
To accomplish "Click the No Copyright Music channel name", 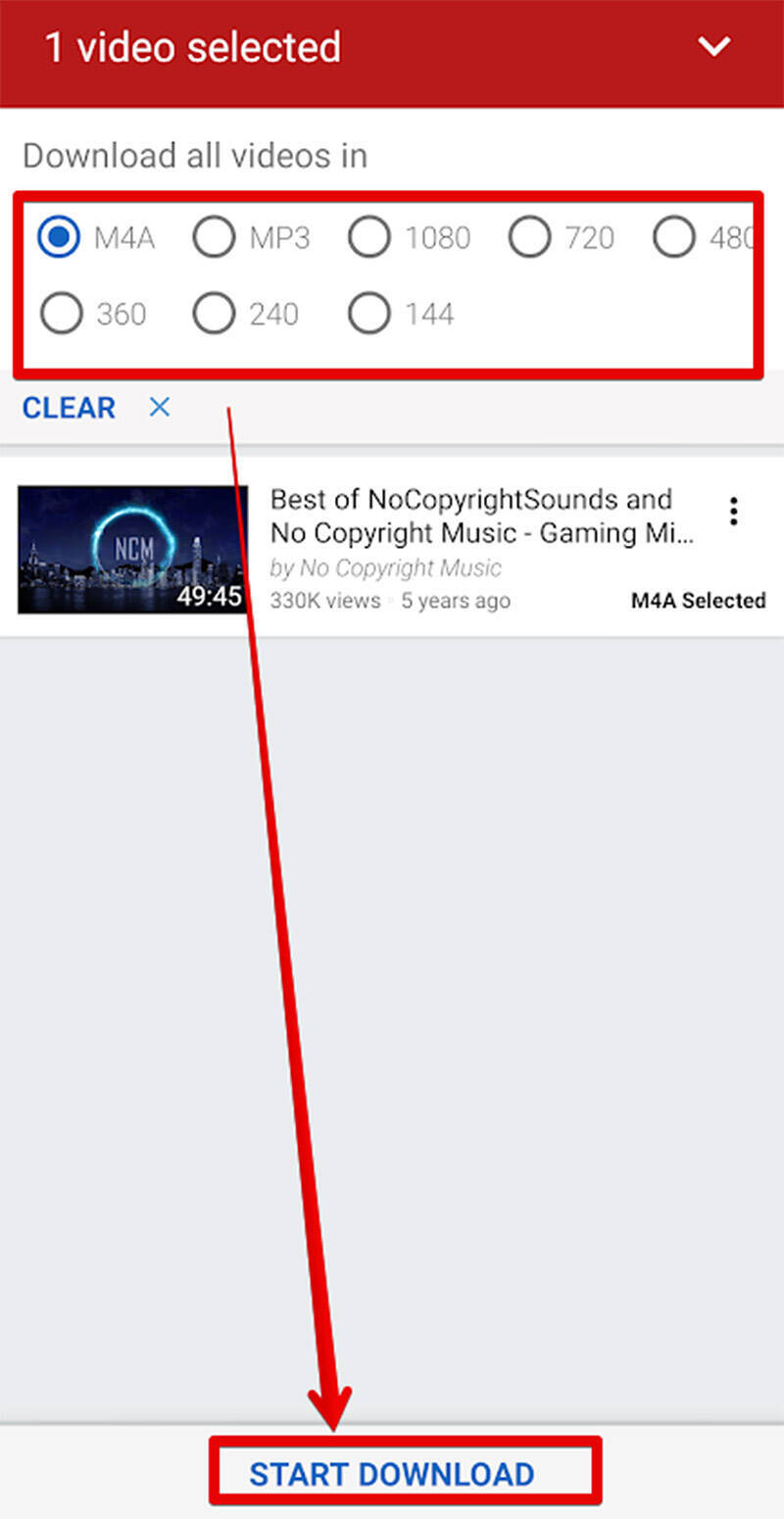I will tap(385, 567).
